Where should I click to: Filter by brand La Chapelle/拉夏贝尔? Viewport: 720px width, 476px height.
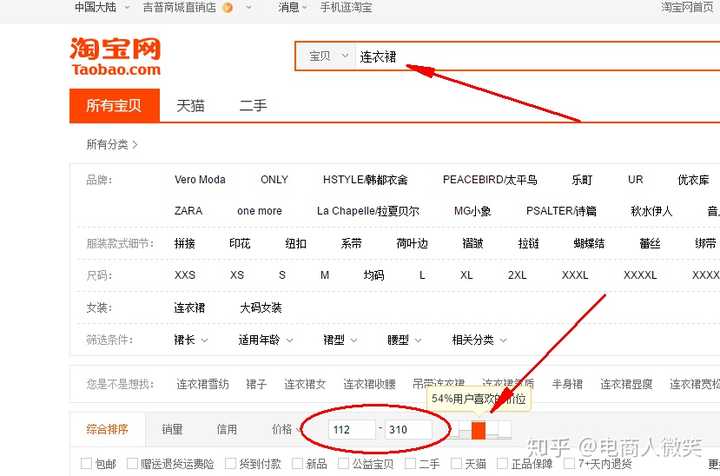point(368,211)
